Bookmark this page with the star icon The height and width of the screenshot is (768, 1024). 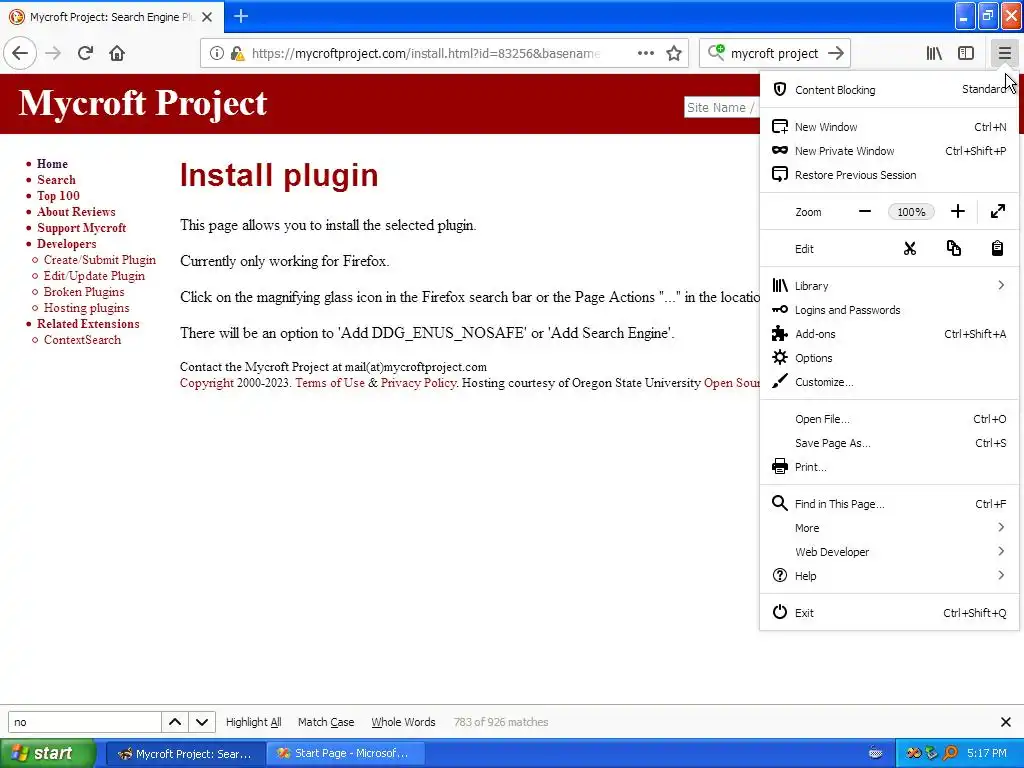[674, 54]
